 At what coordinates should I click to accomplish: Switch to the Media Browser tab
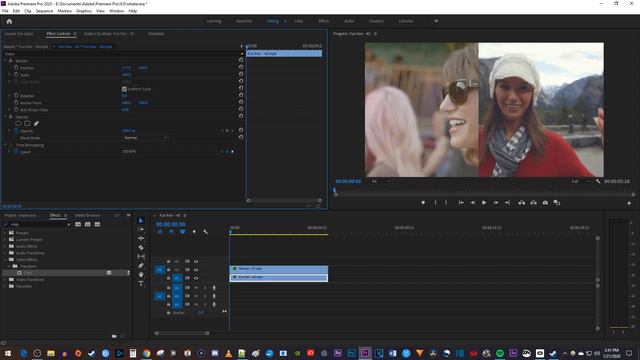coord(87,215)
